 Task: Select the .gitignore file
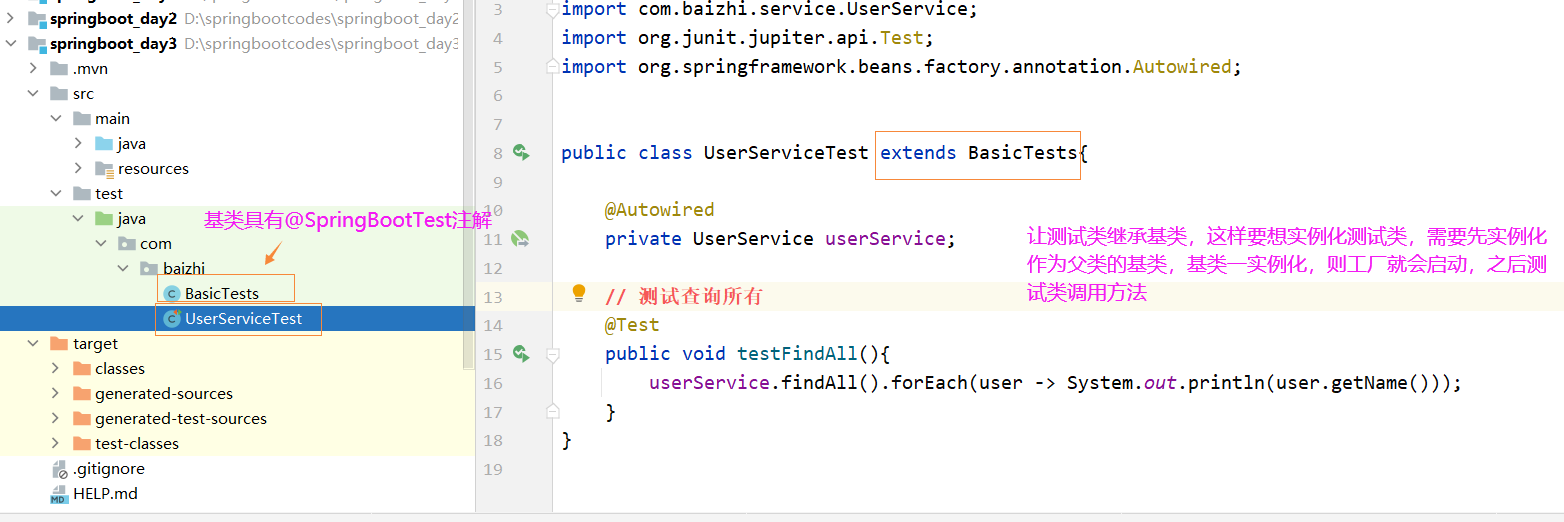tap(109, 468)
